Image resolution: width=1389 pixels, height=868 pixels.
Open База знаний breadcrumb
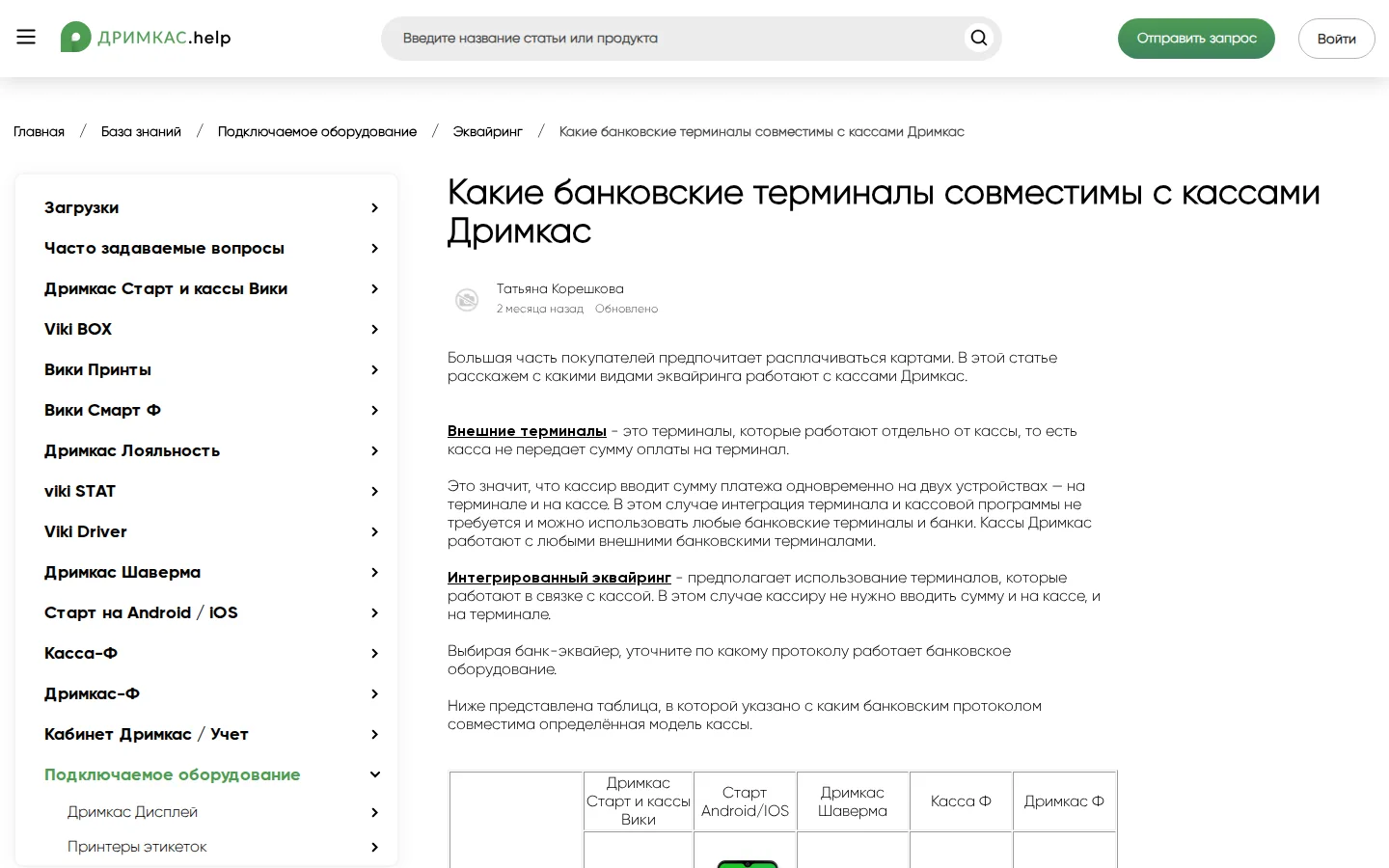click(x=141, y=131)
